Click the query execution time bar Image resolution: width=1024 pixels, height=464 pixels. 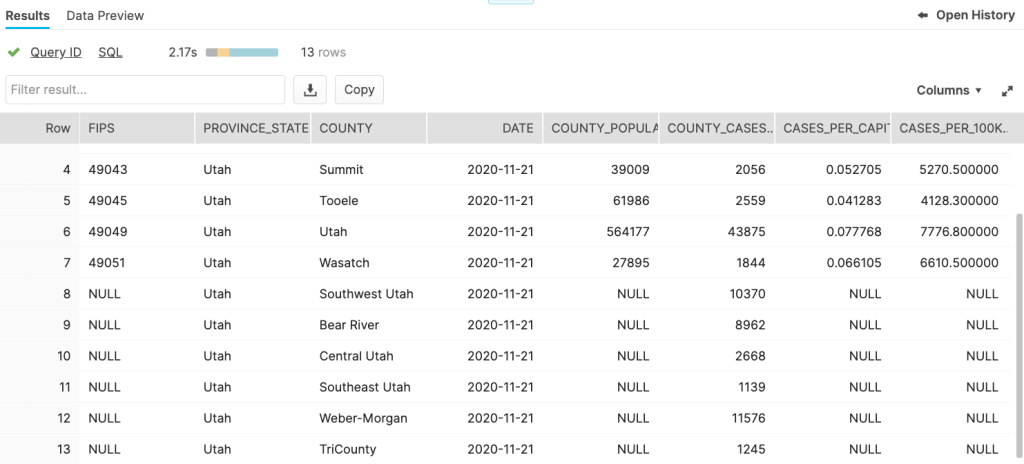[241, 52]
